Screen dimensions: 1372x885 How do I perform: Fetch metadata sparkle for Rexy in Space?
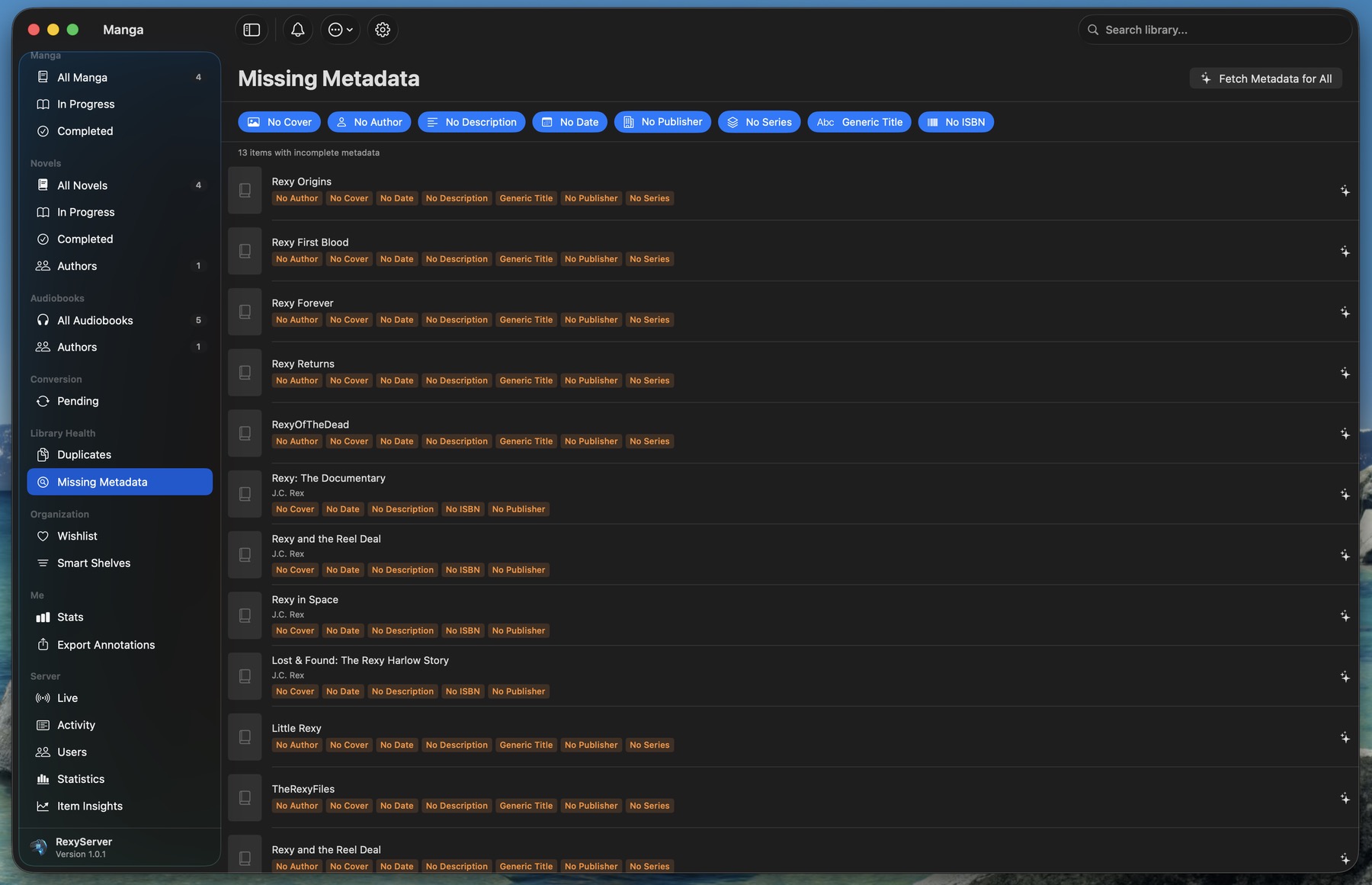pyautogui.click(x=1345, y=616)
